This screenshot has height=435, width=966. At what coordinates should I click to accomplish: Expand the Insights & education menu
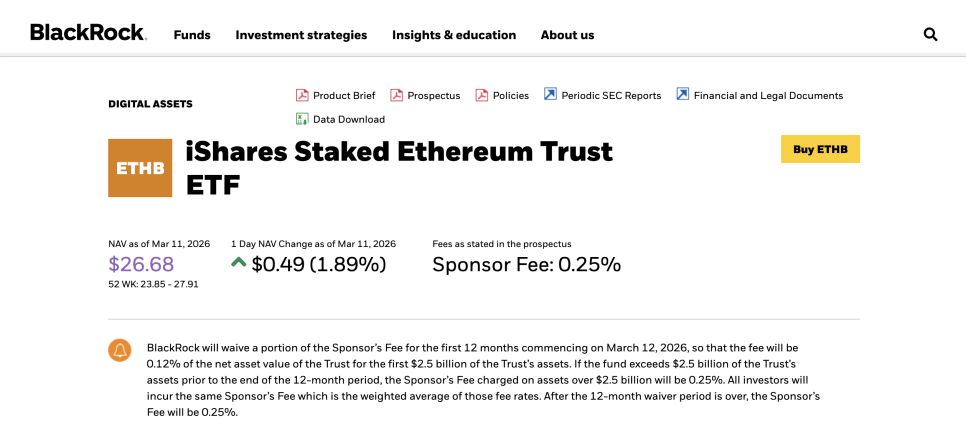(454, 35)
